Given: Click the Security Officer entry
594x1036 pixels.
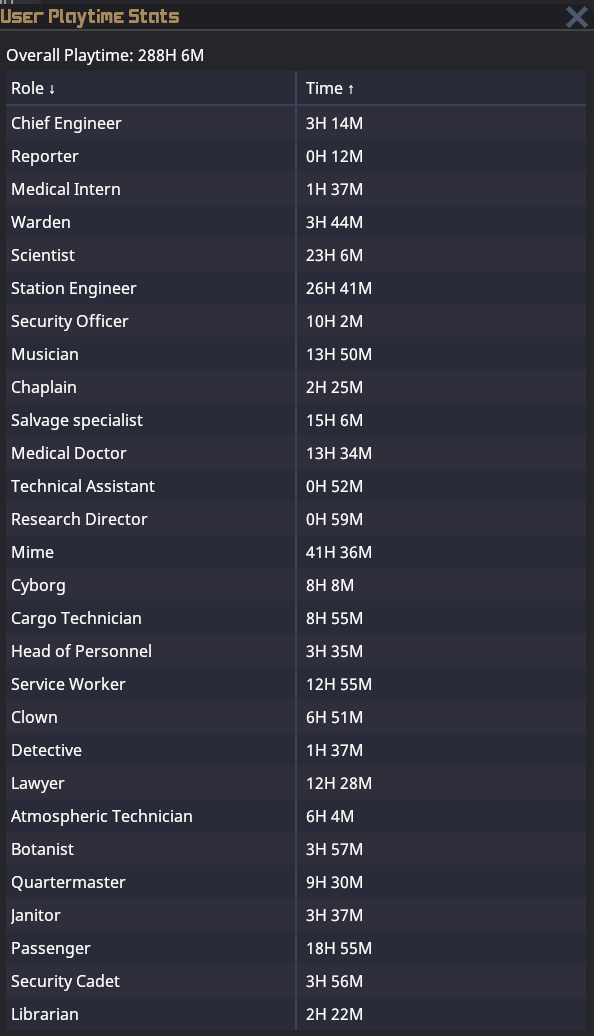Looking at the screenshot, I should point(69,321).
